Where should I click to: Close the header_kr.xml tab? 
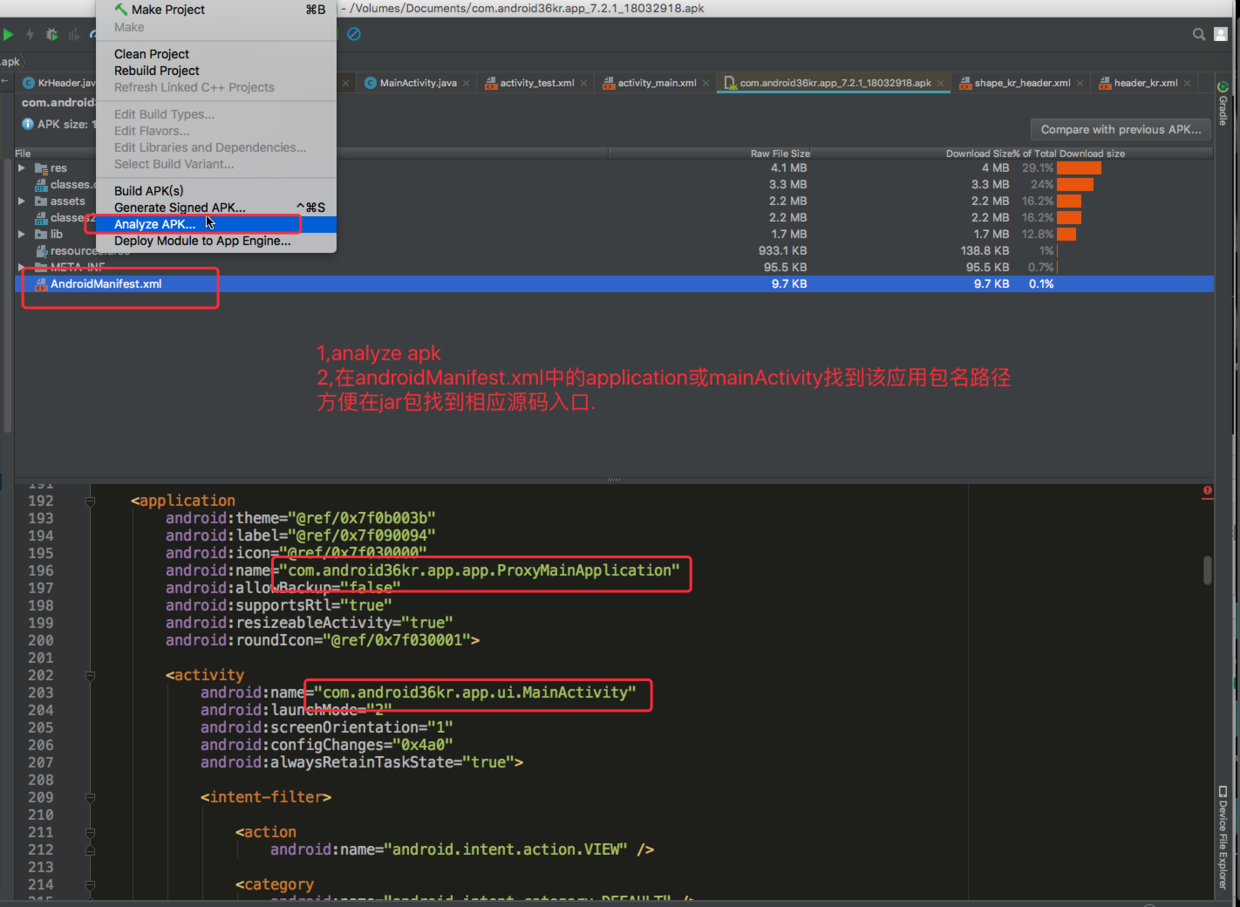1188,83
